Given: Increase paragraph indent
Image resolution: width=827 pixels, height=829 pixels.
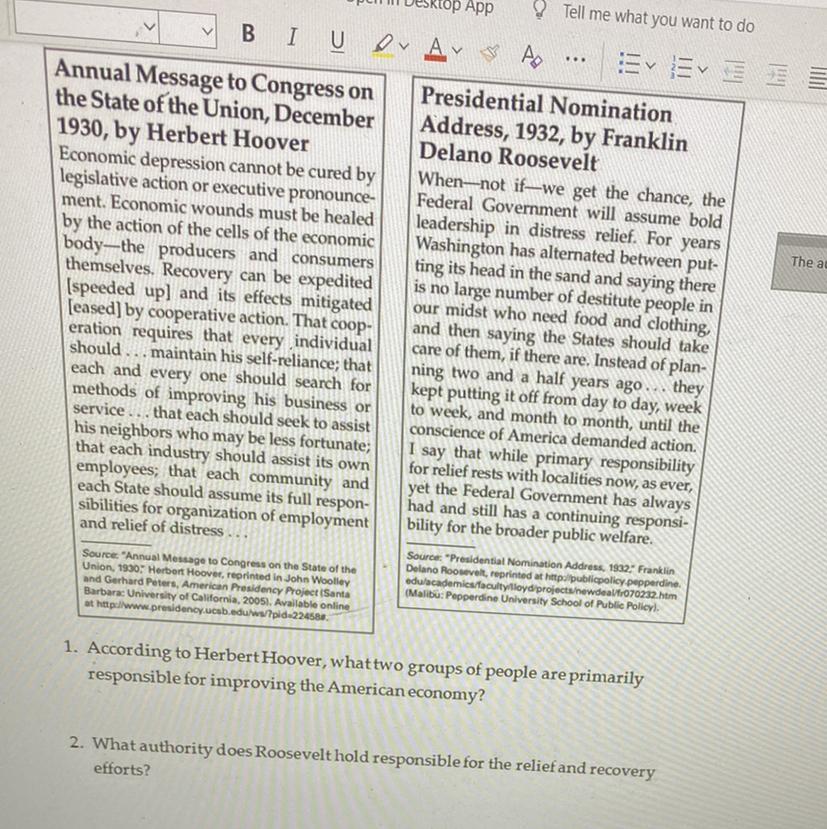Looking at the screenshot, I should click(x=777, y=75).
